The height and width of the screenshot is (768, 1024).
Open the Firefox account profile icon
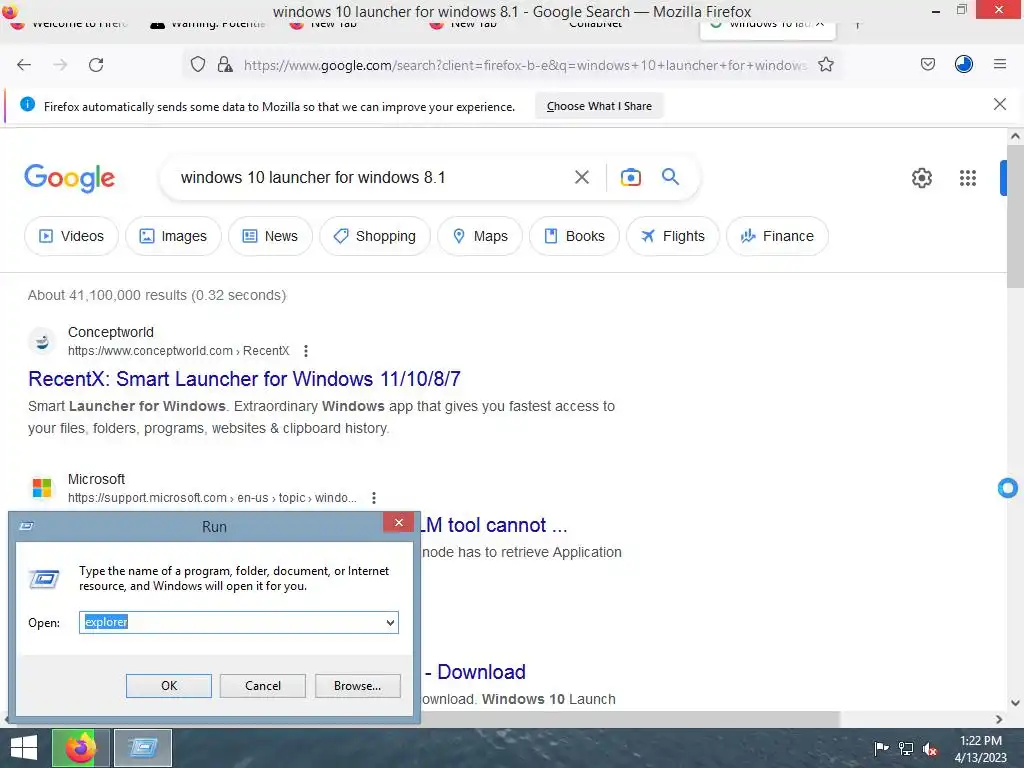click(964, 64)
